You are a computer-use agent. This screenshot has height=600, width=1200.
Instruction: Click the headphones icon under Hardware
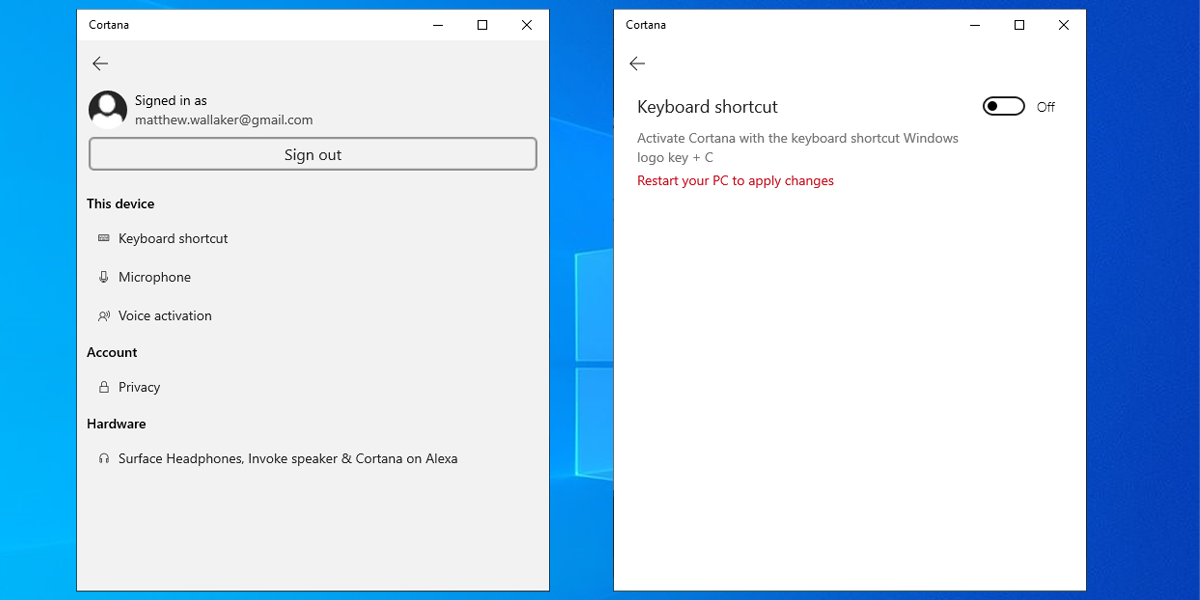click(104, 459)
